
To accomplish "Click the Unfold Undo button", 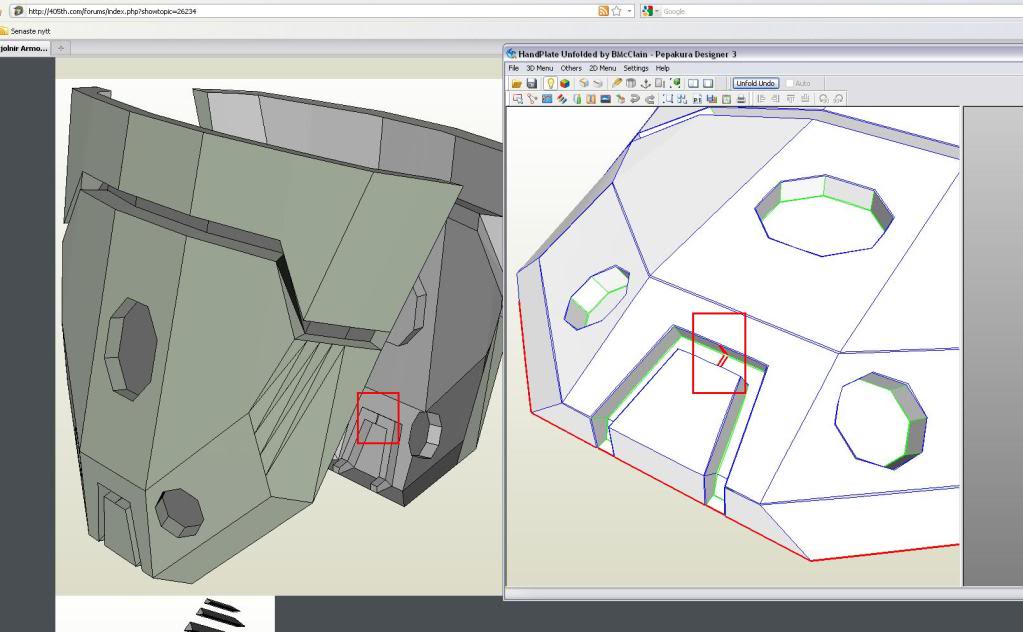I will (x=756, y=83).
